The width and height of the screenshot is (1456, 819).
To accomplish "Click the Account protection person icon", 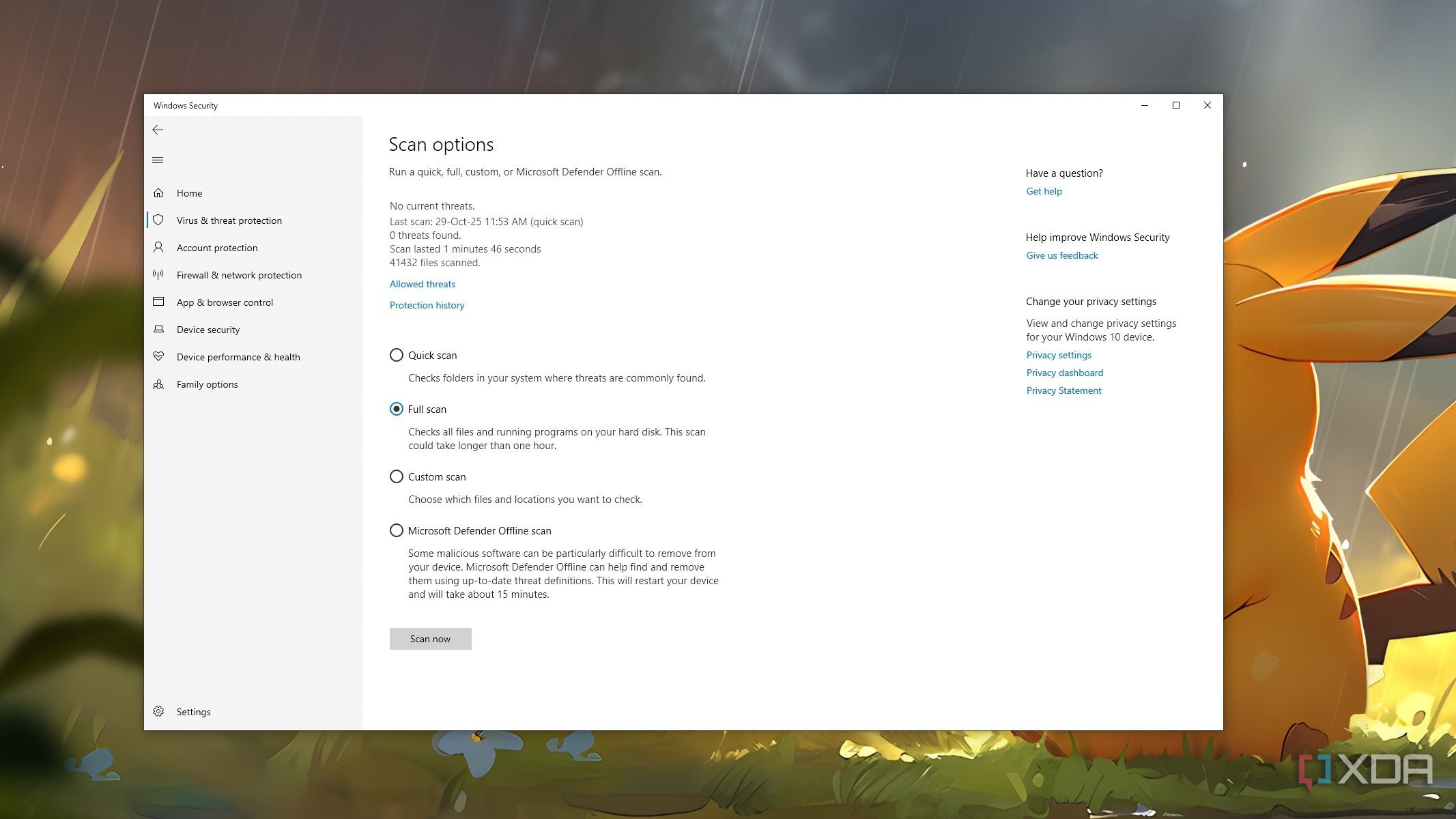I will coord(158,248).
